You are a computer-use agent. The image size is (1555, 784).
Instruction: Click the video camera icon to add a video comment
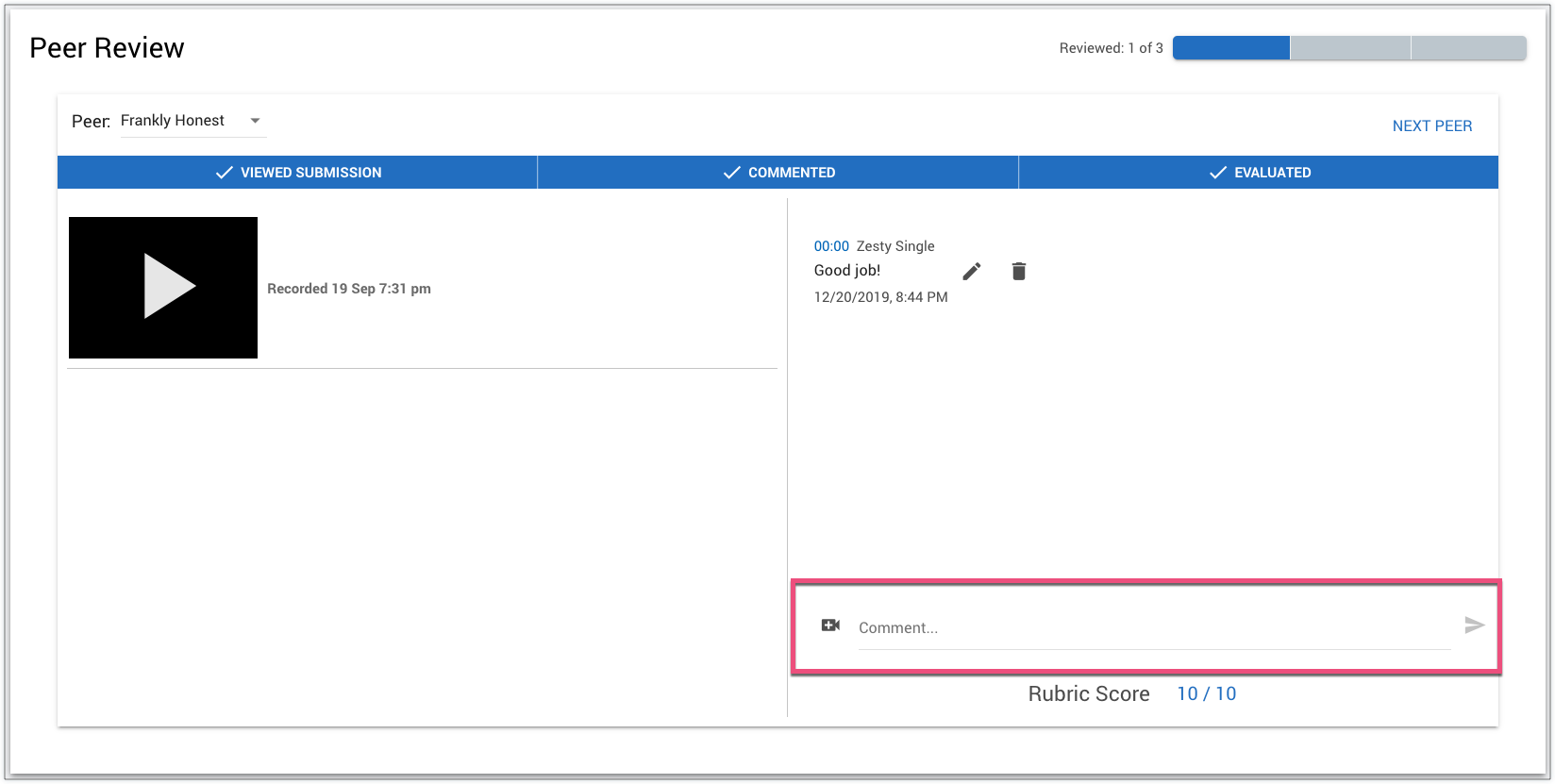click(x=830, y=626)
